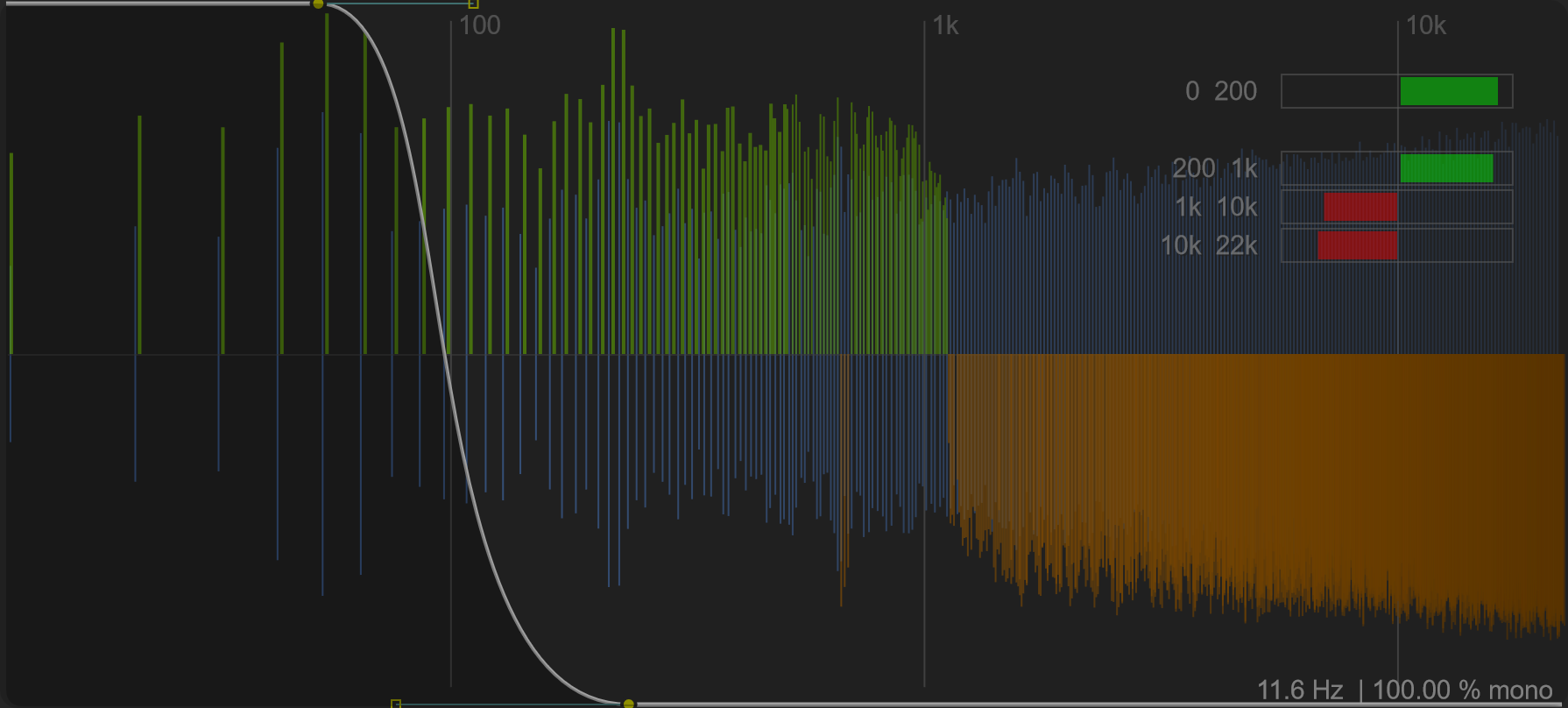
Task: Select the upper yellow curve node
Action: pyautogui.click(x=318, y=4)
